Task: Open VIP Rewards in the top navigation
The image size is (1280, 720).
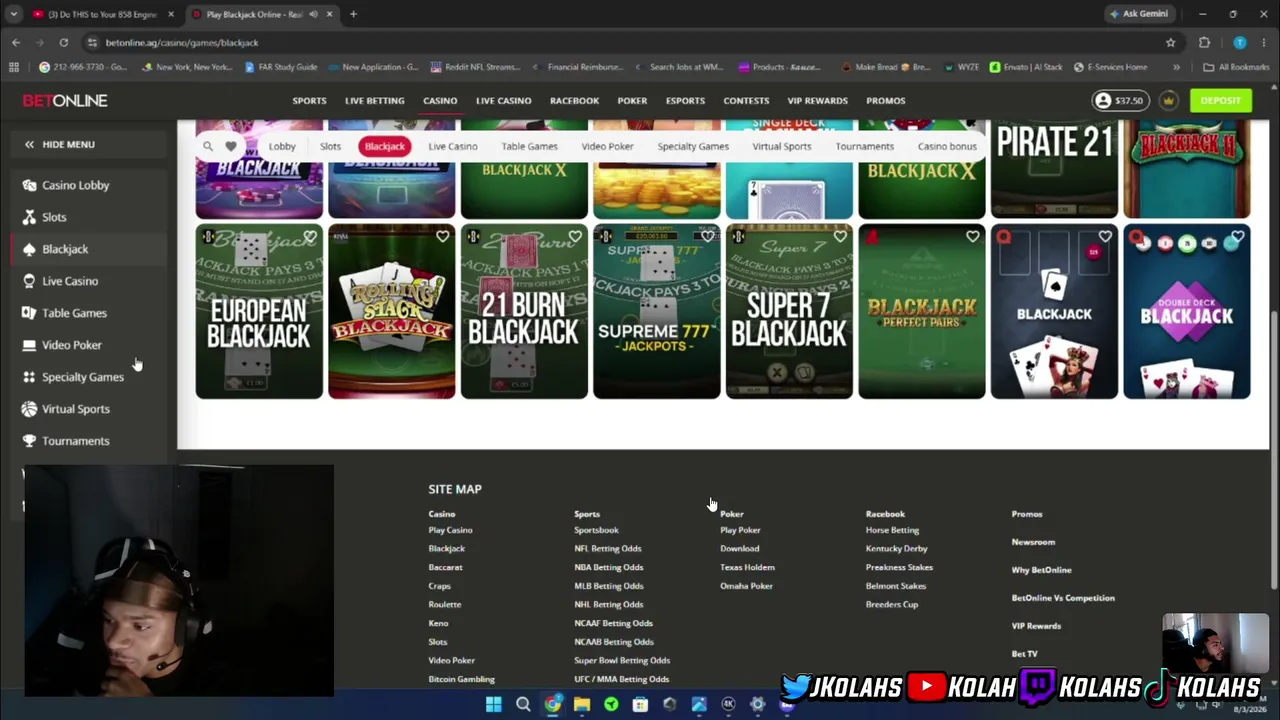Action: tap(817, 101)
